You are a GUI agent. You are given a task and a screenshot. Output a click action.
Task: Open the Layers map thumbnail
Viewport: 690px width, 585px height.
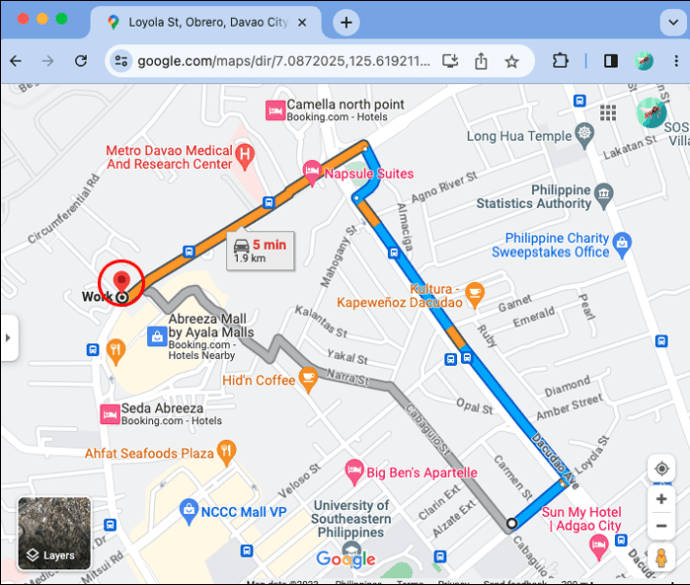click(54, 533)
